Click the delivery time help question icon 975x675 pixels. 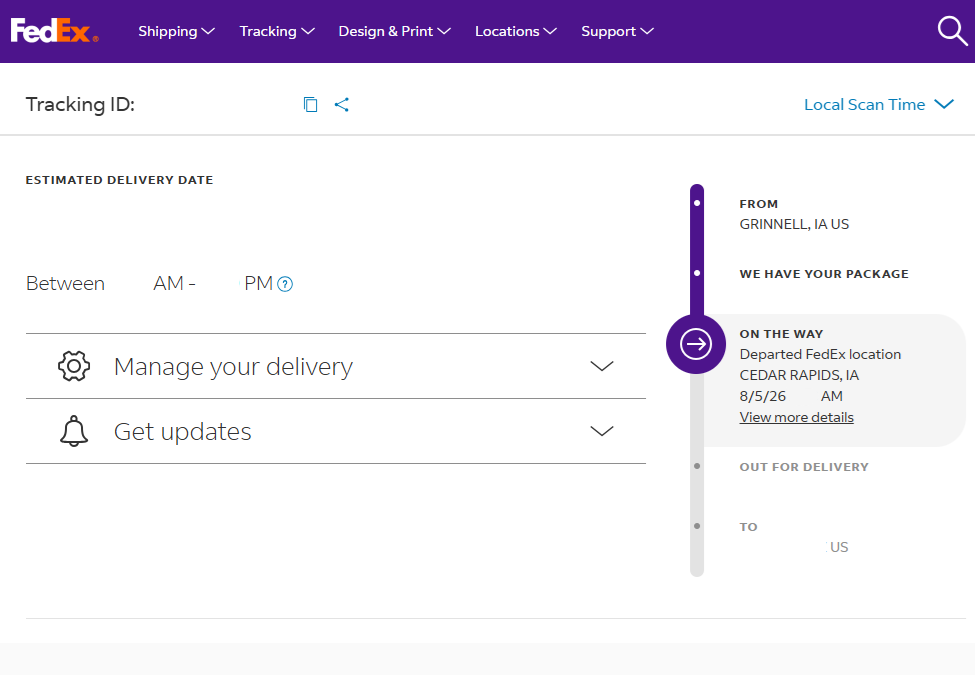tap(285, 284)
